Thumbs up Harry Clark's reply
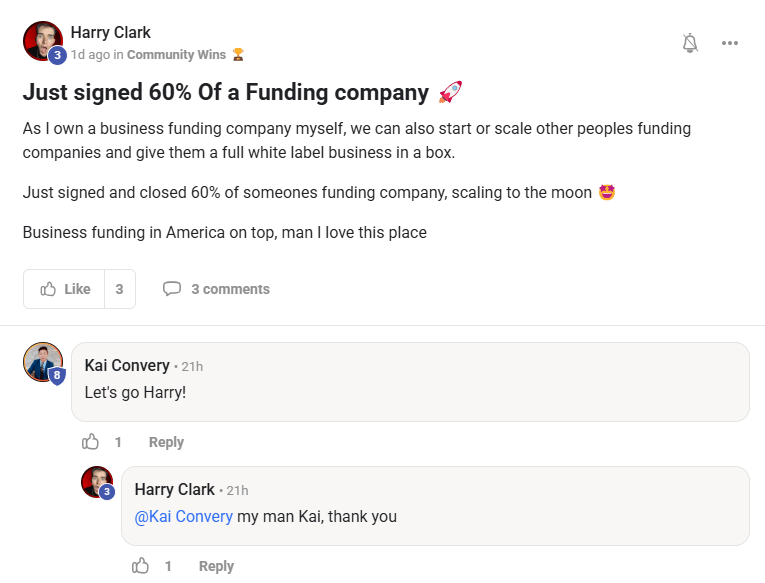Screen dimensions: 765x583 (141, 566)
